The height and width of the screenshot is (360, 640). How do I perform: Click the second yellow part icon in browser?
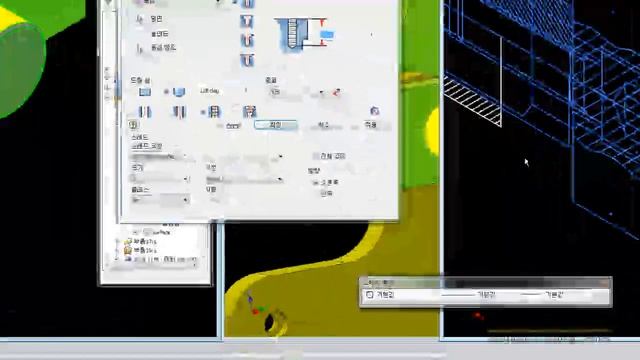128,250
